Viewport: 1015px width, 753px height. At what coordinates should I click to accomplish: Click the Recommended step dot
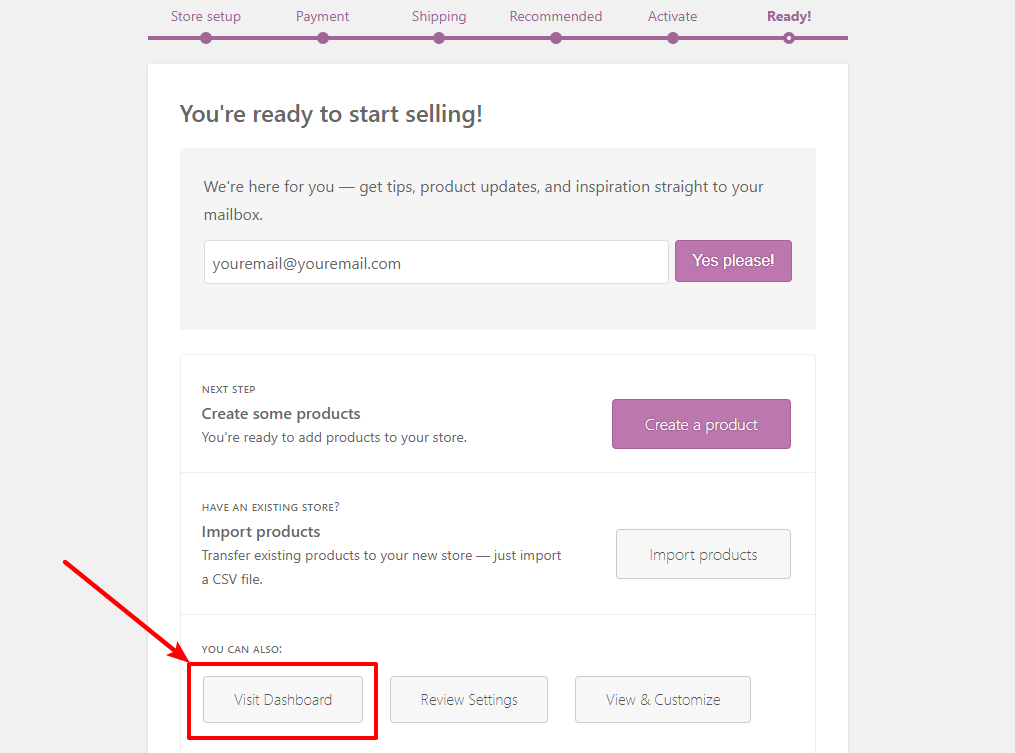[556, 38]
